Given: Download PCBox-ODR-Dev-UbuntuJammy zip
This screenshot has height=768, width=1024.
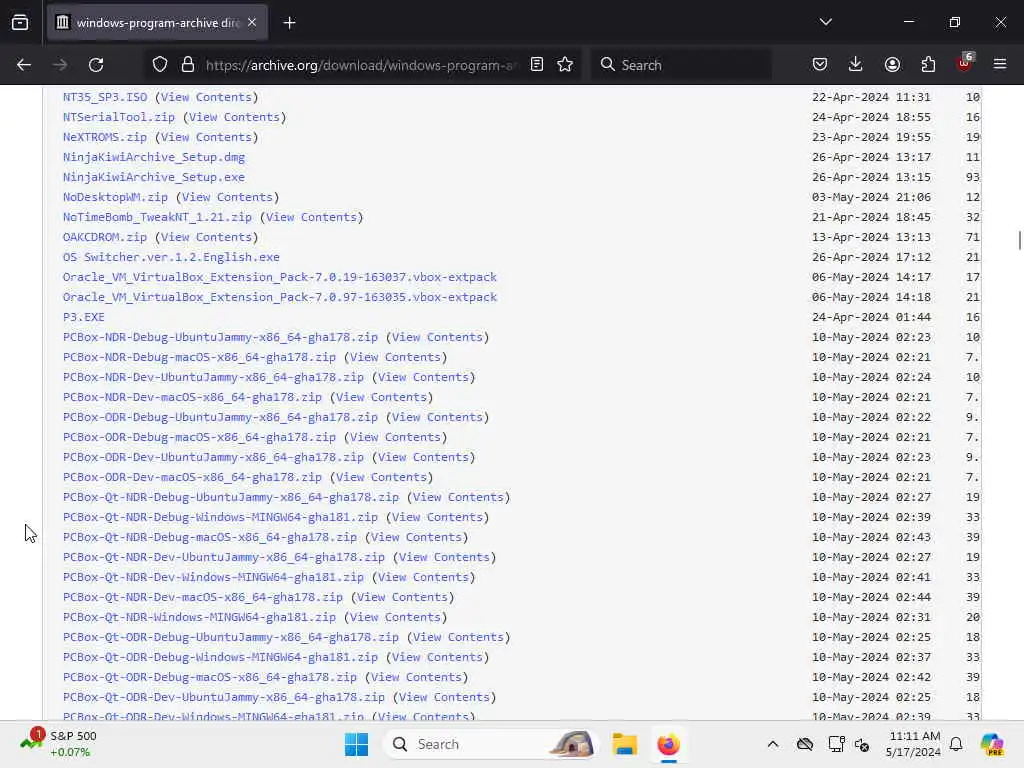Looking at the screenshot, I should pos(213,457).
